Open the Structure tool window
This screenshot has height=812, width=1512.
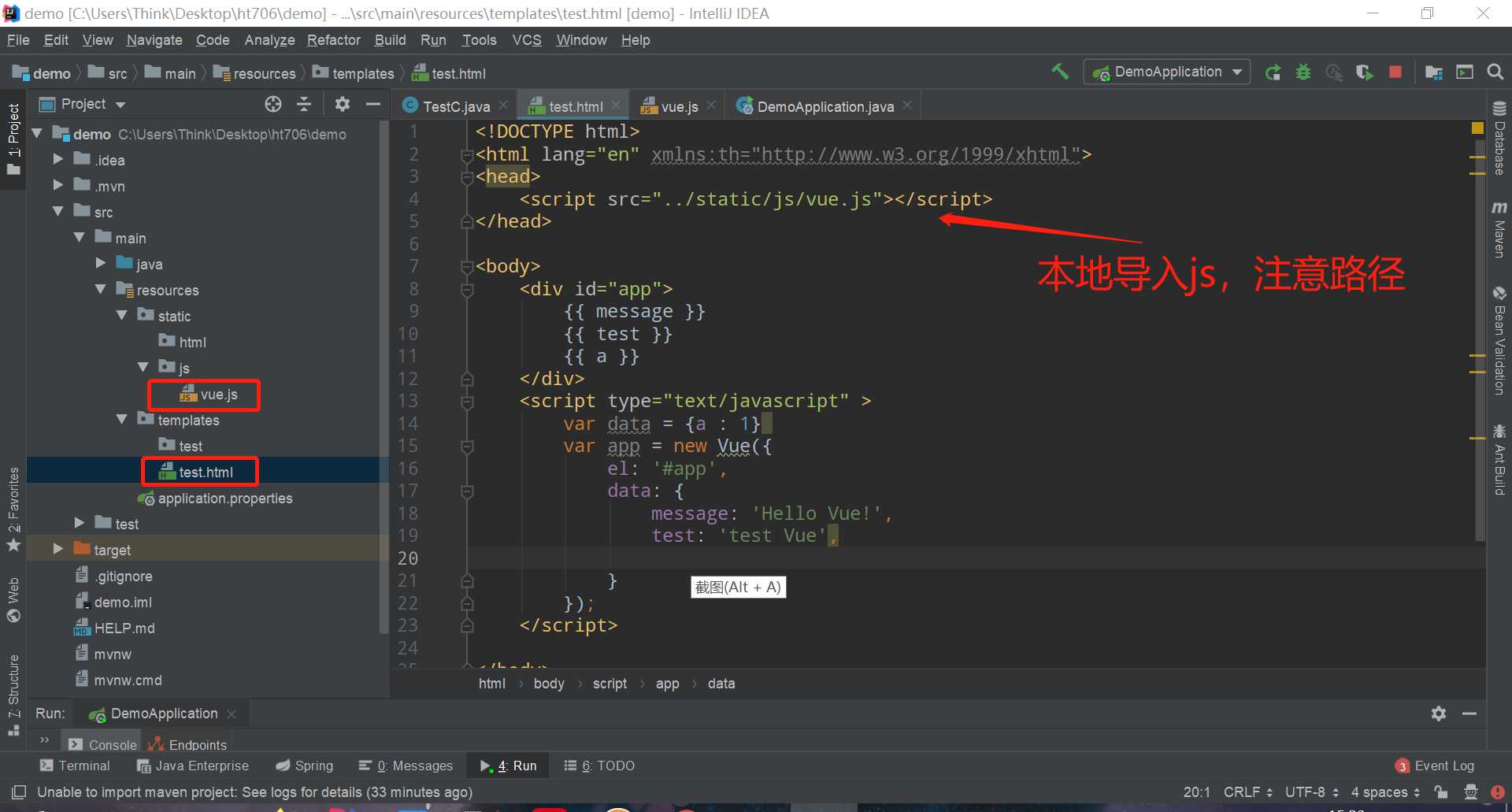point(13,695)
